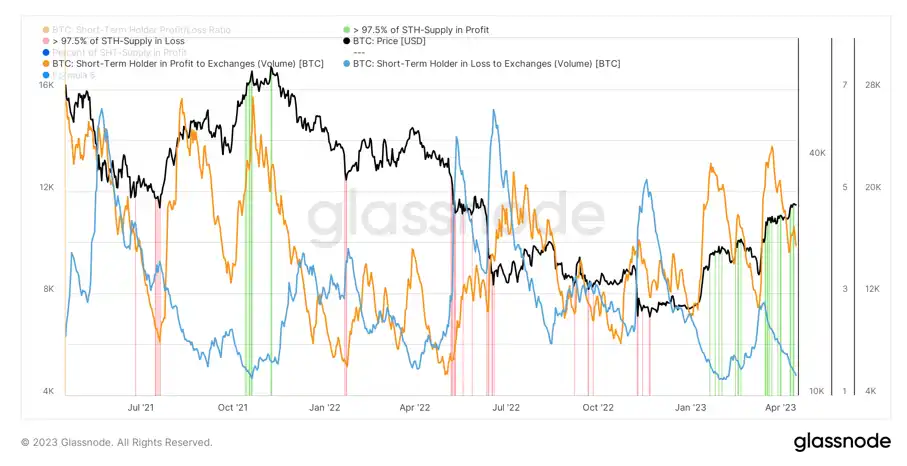Show the faded Formula 6 series label
Screen dimensions: 907x466
click(73, 75)
